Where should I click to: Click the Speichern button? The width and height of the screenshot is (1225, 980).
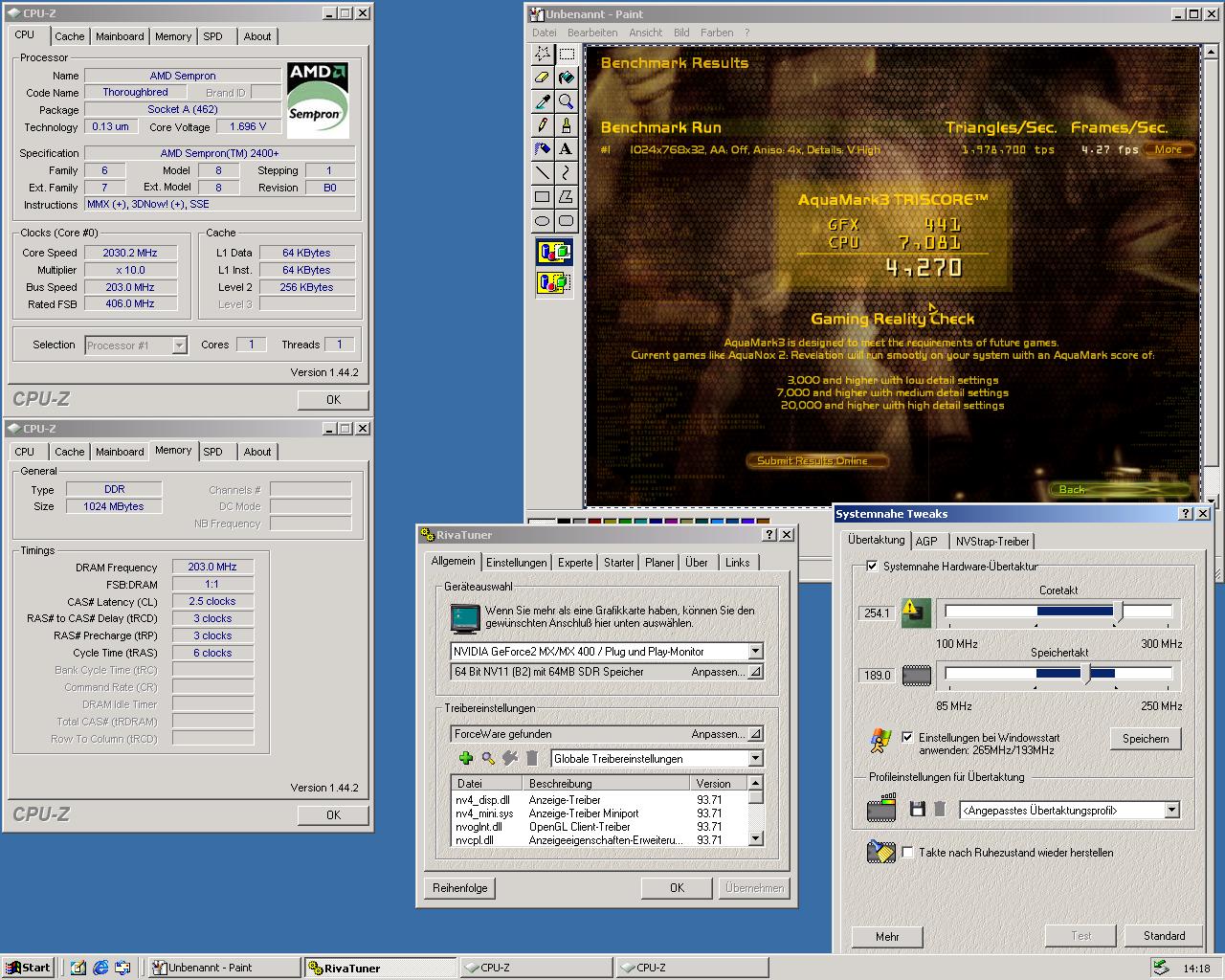1146,739
